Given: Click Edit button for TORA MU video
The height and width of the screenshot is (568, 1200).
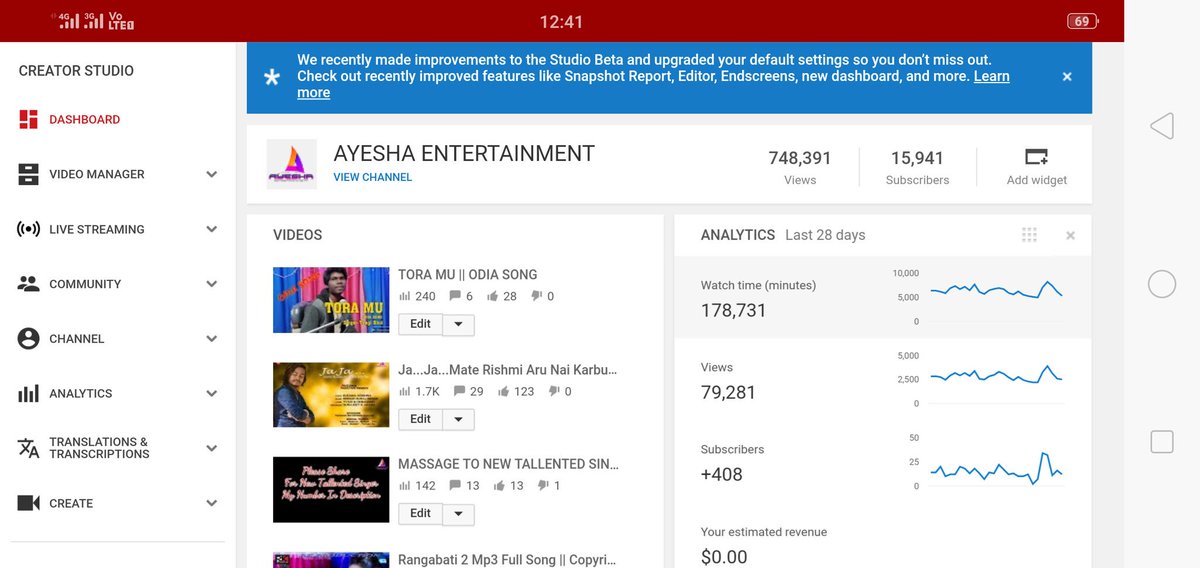Looking at the screenshot, I should (420, 324).
